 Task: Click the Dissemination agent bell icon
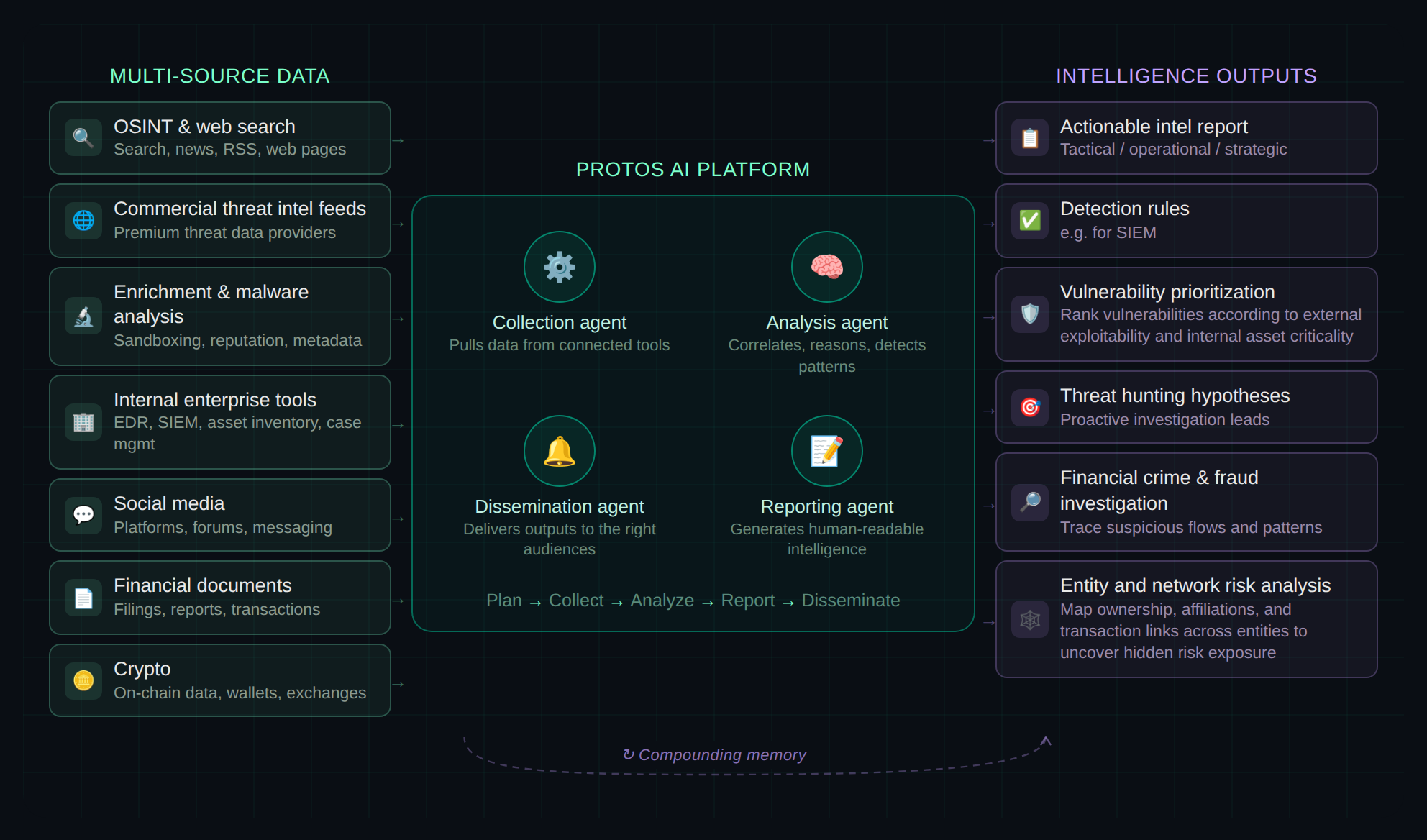[x=559, y=451]
